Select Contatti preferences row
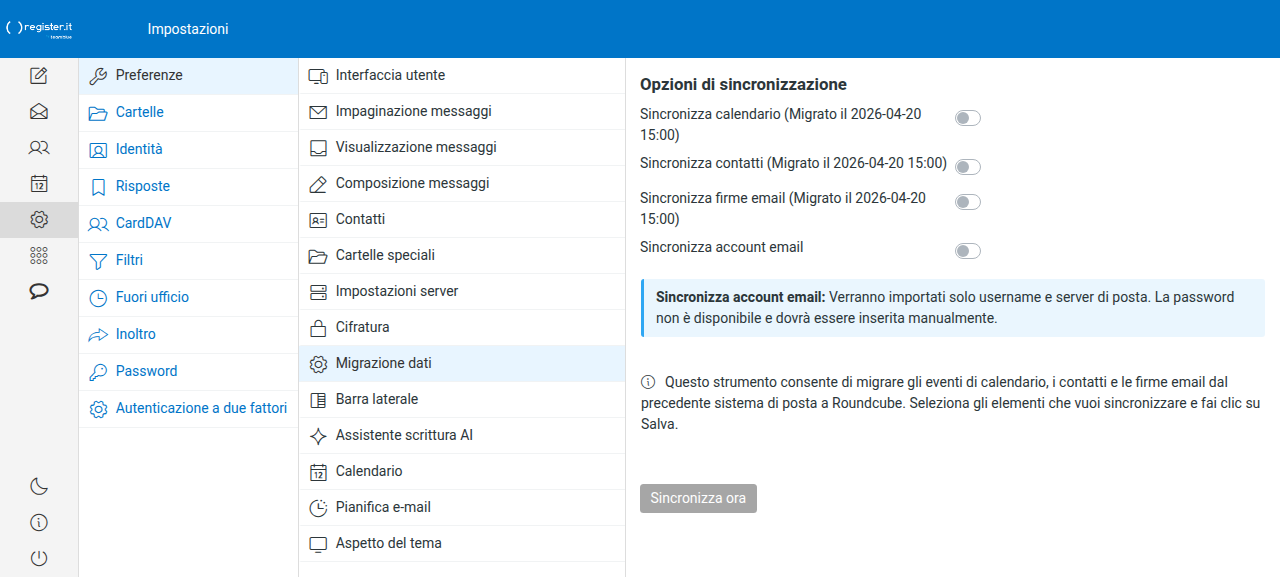Screen dimensions: 1280x577 (462, 219)
